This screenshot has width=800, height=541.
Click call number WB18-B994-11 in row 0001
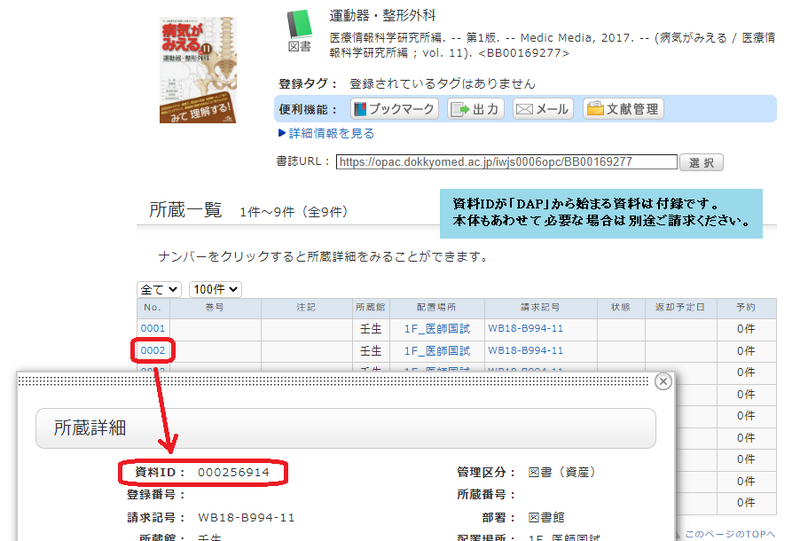[x=526, y=329]
